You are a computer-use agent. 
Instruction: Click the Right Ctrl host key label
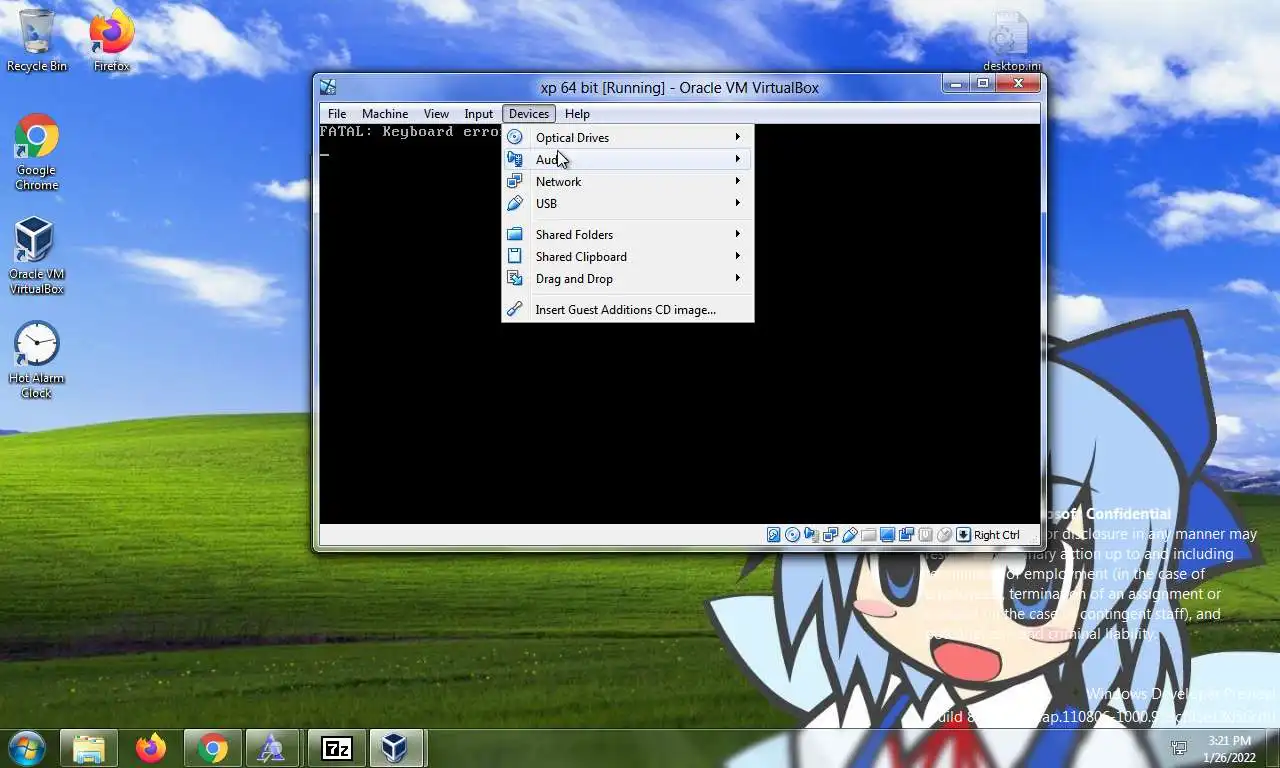(996, 535)
